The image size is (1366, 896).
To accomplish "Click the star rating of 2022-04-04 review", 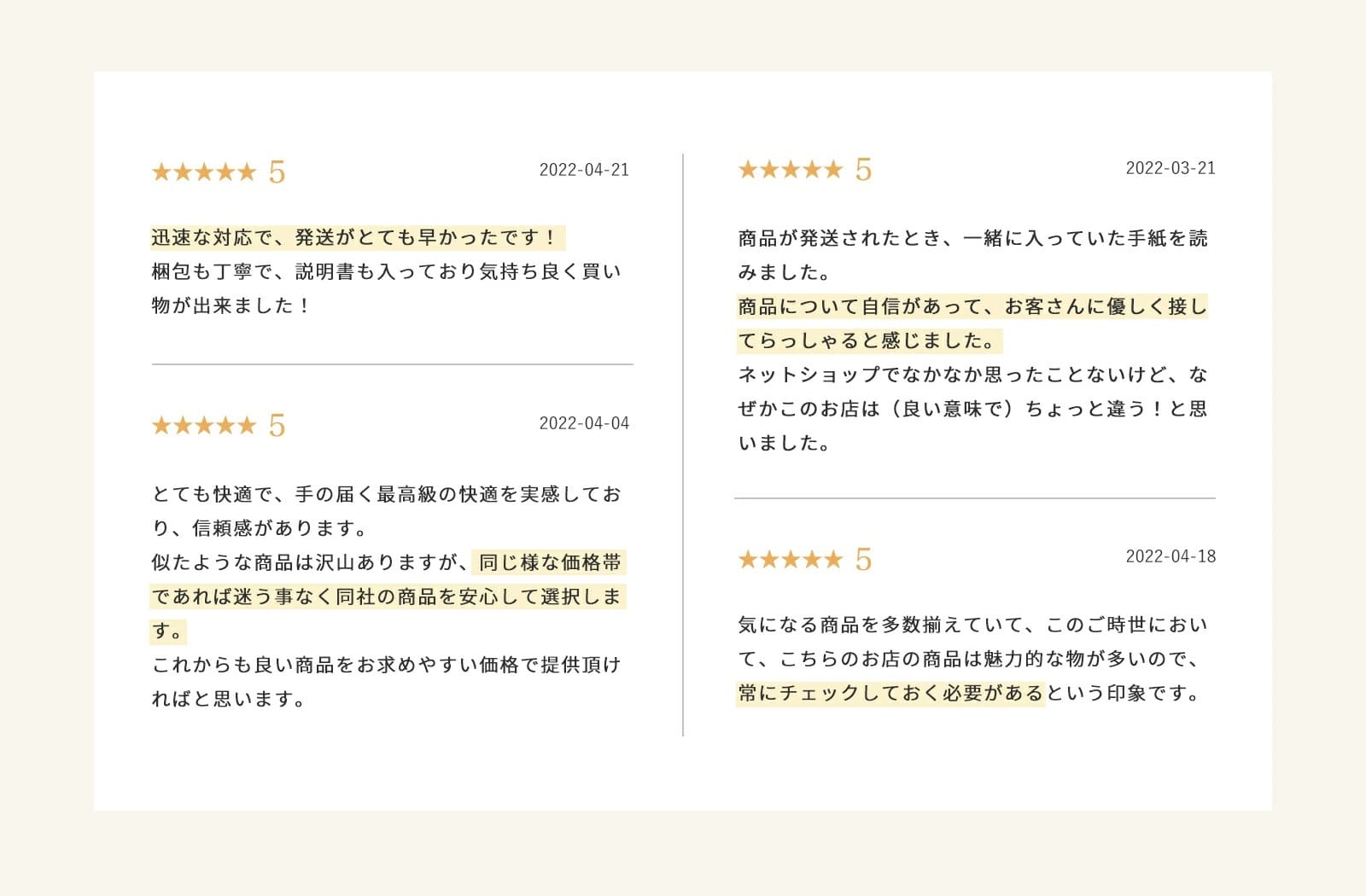I will tap(204, 425).
